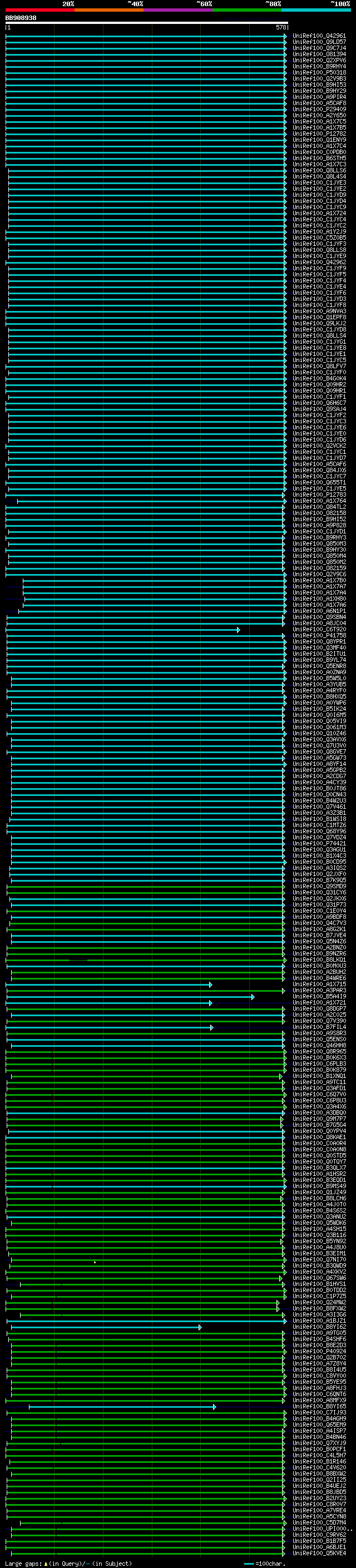Select hit UniRef100_P12782
This screenshot has width=356, height=1568.
point(319,134)
